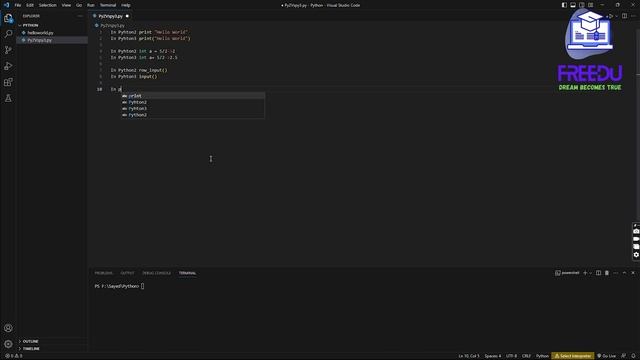The image size is (640, 360).
Task: Choose the 'print' autocomplete suggestion
Action: click(x=193, y=96)
